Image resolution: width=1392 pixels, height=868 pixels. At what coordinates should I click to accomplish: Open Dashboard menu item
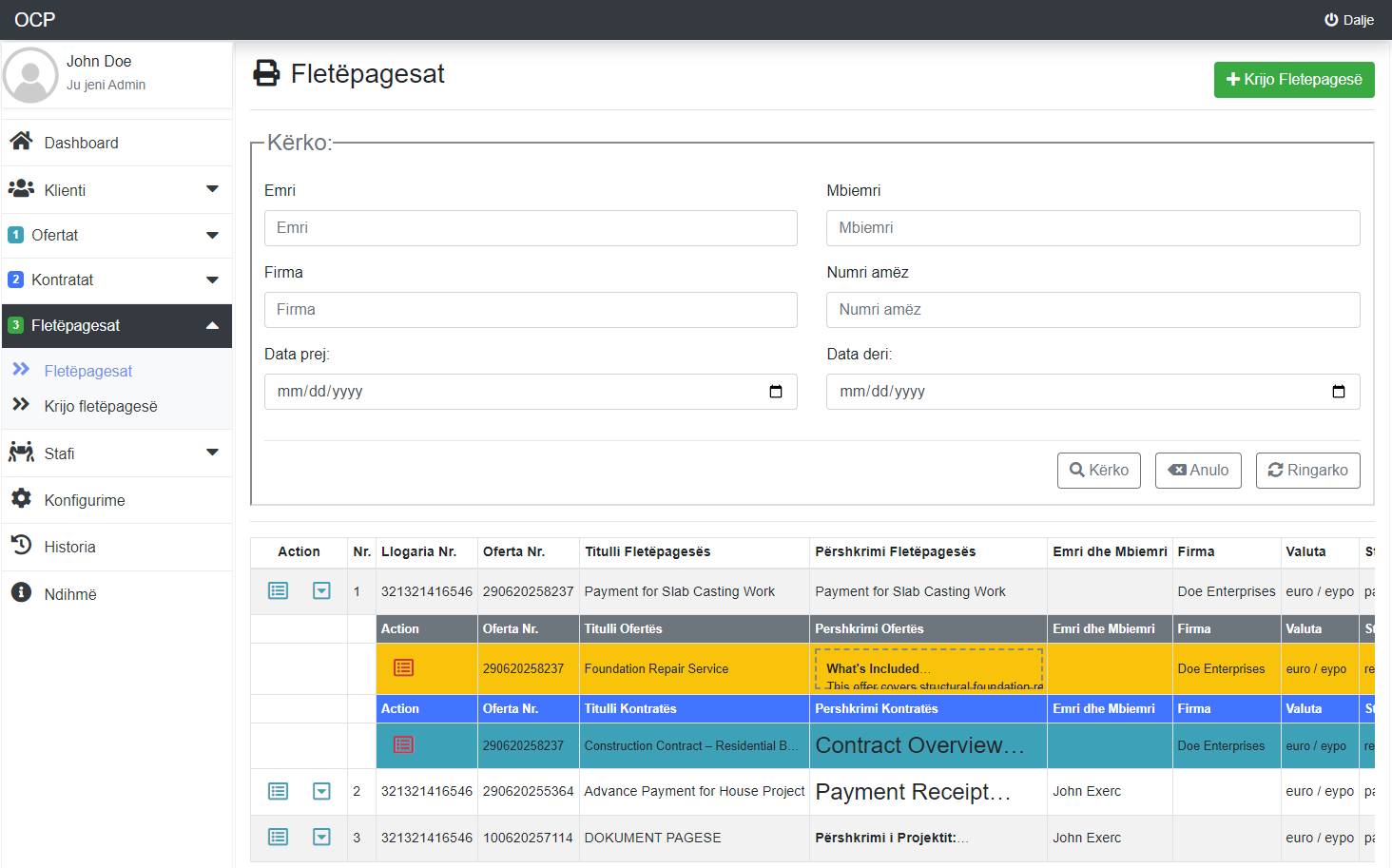tap(117, 143)
